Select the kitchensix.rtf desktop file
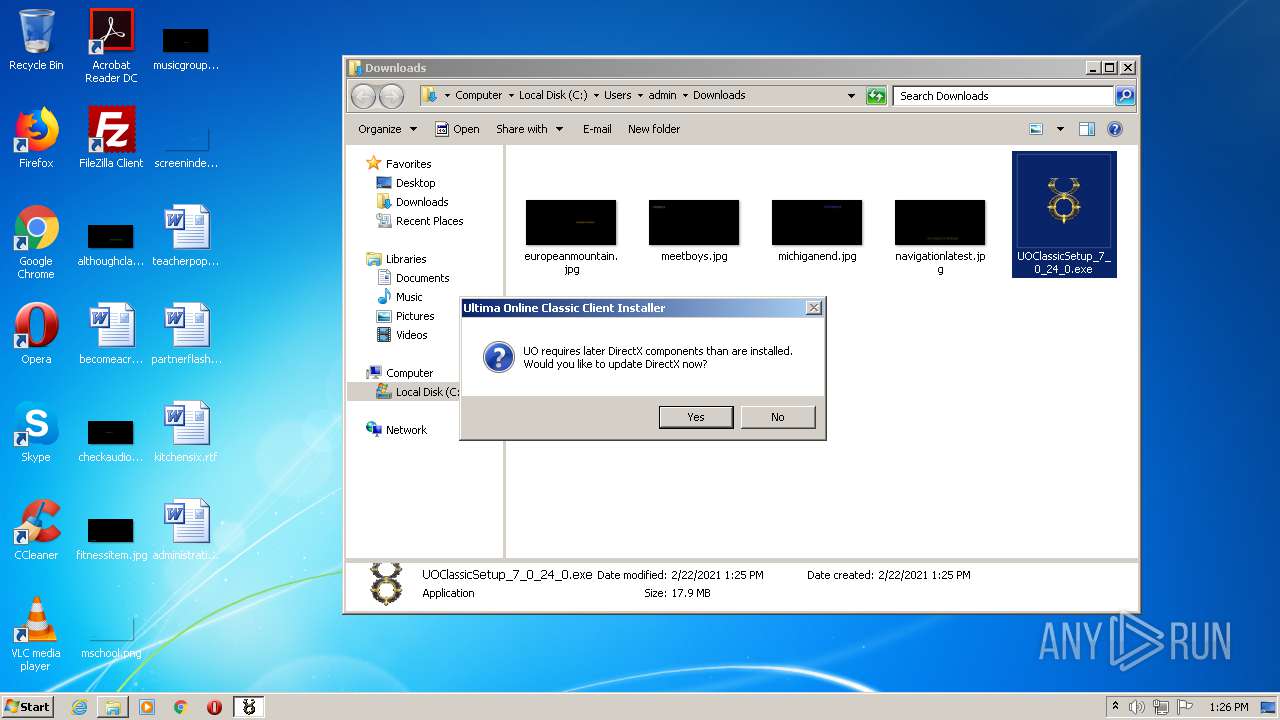The image size is (1280, 720). pos(186,432)
